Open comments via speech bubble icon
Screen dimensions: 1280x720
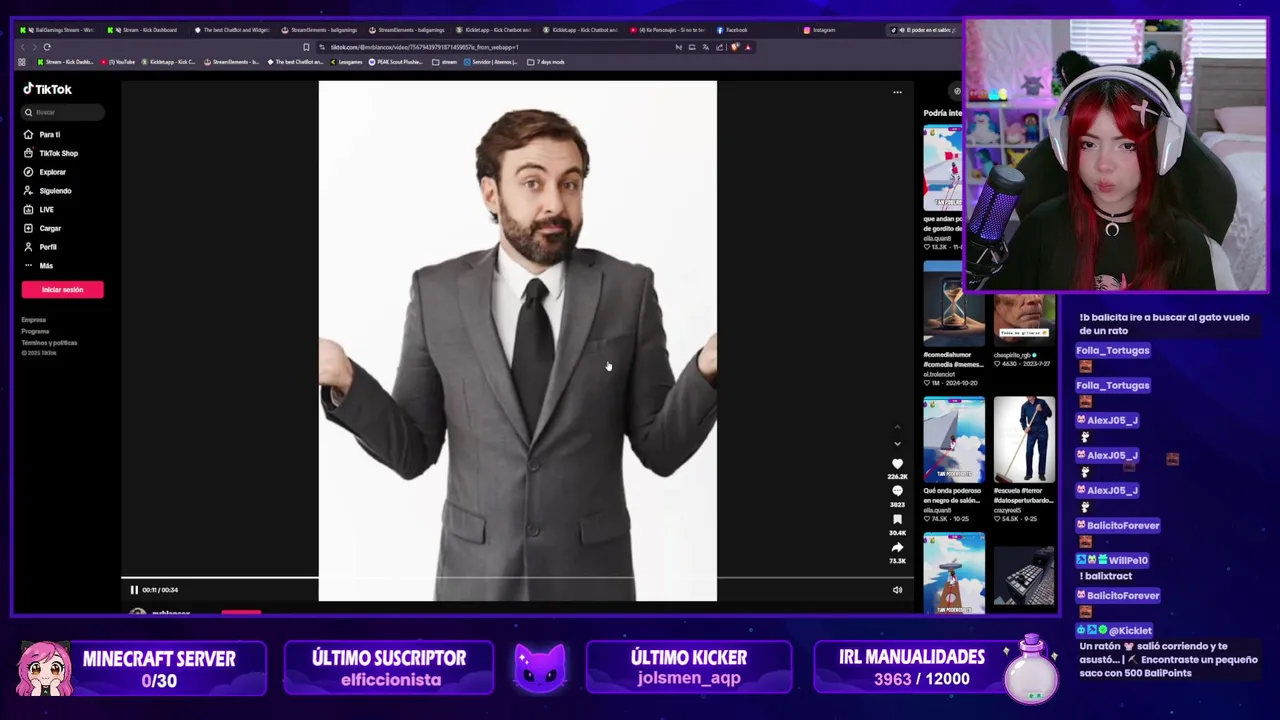897,492
